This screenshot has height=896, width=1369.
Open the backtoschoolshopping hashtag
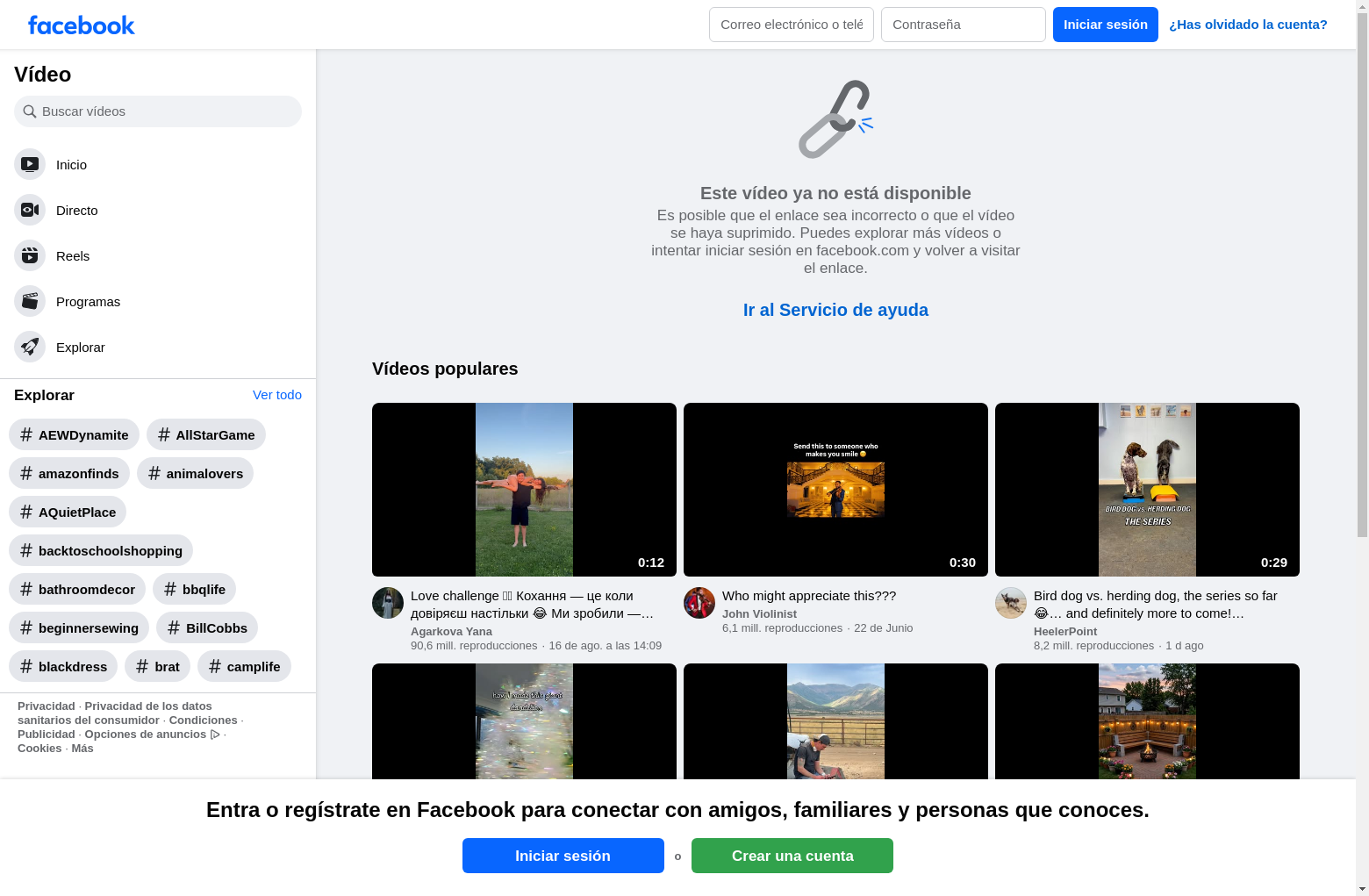[x=101, y=550]
